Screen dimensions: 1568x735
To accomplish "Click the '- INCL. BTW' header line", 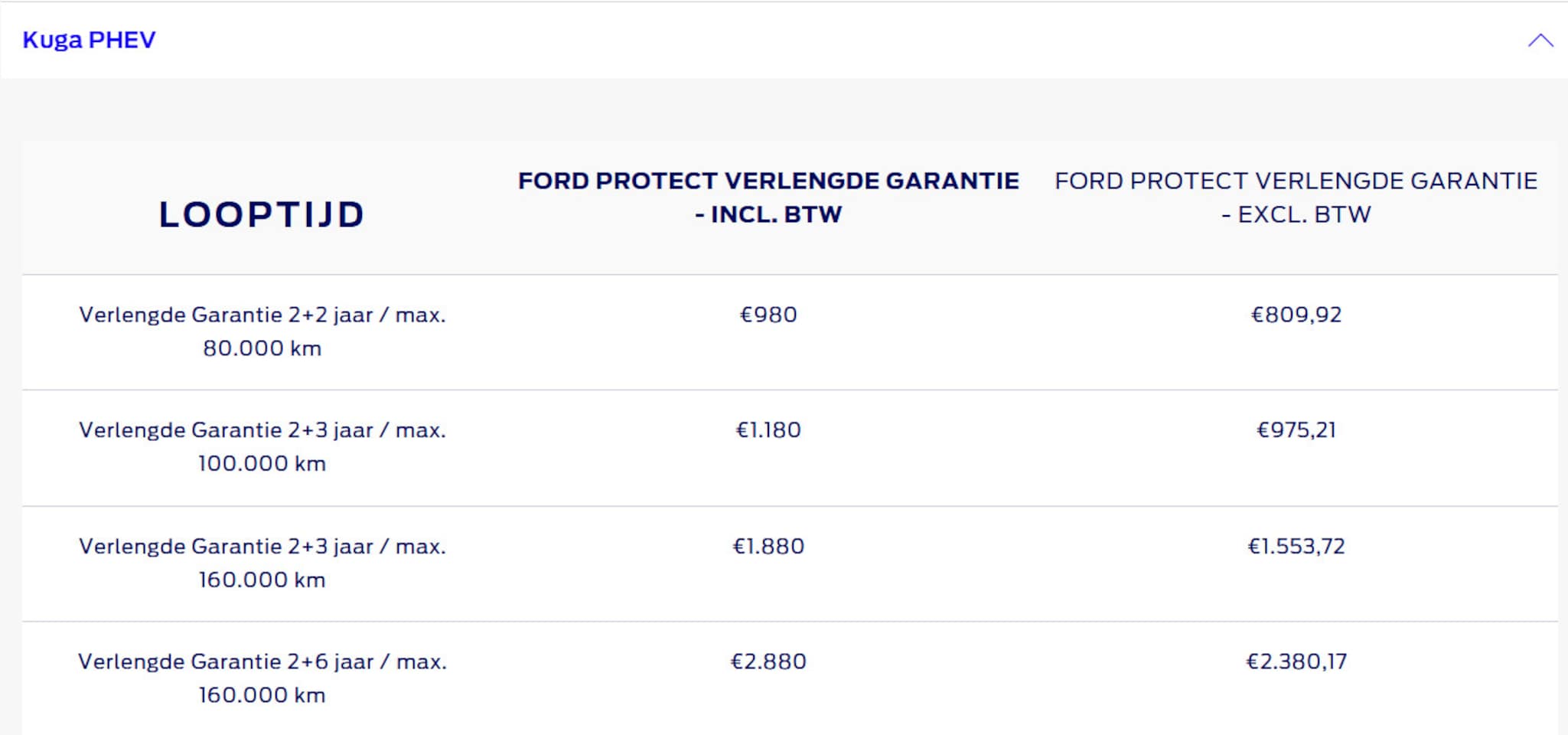I will pyautogui.click(x=768, y=215).
